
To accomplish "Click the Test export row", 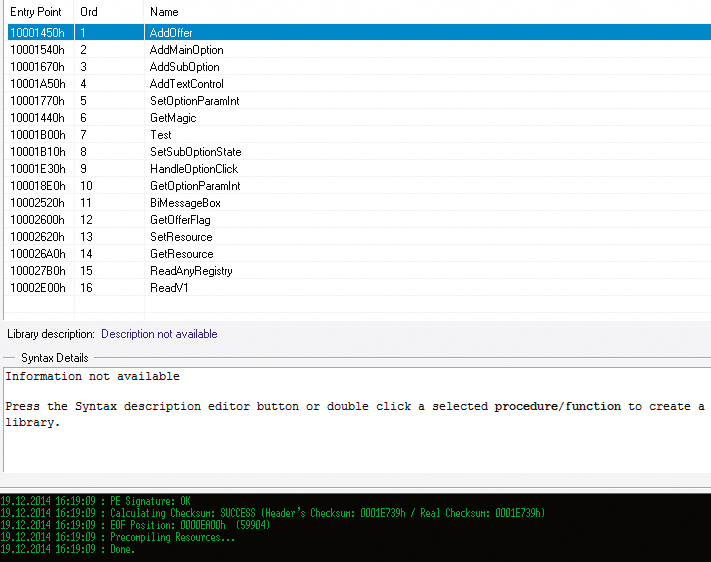I will coord(161,135).
